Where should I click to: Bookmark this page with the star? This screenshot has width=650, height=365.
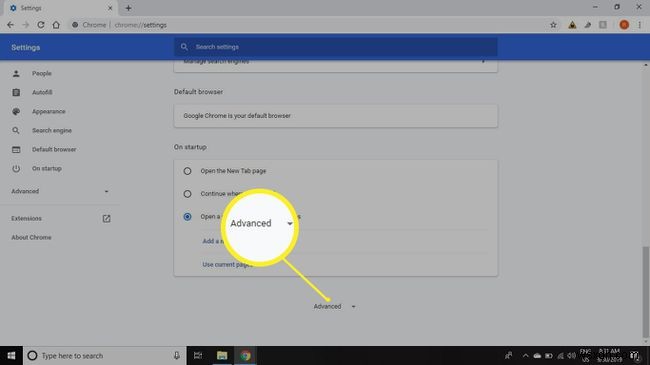[553, 25]
